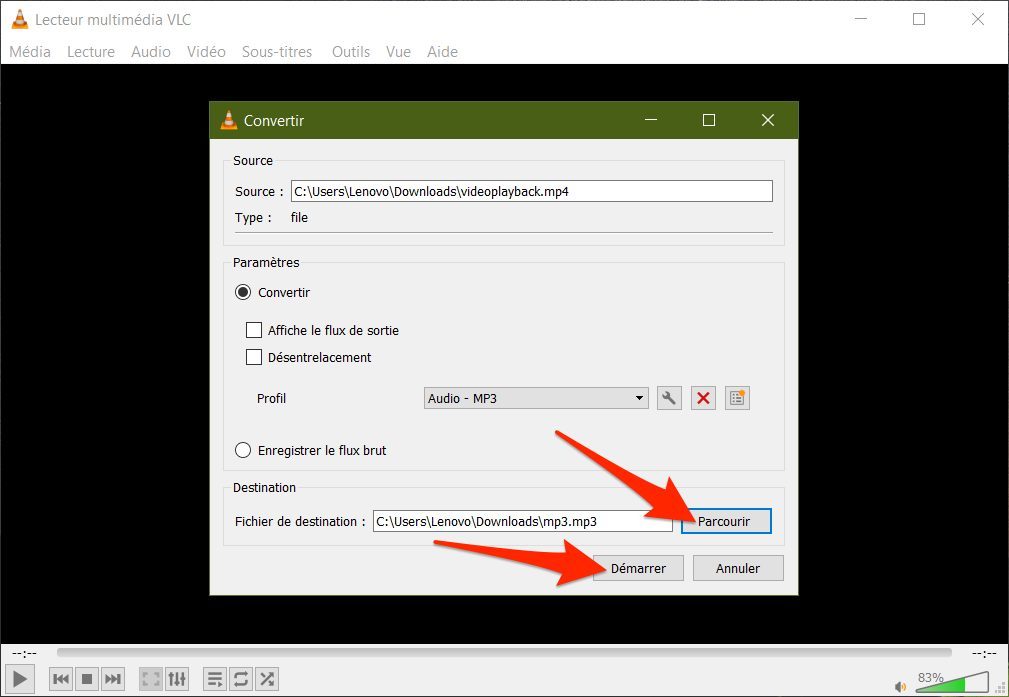Maximize the VLC main window

point(919,19)
